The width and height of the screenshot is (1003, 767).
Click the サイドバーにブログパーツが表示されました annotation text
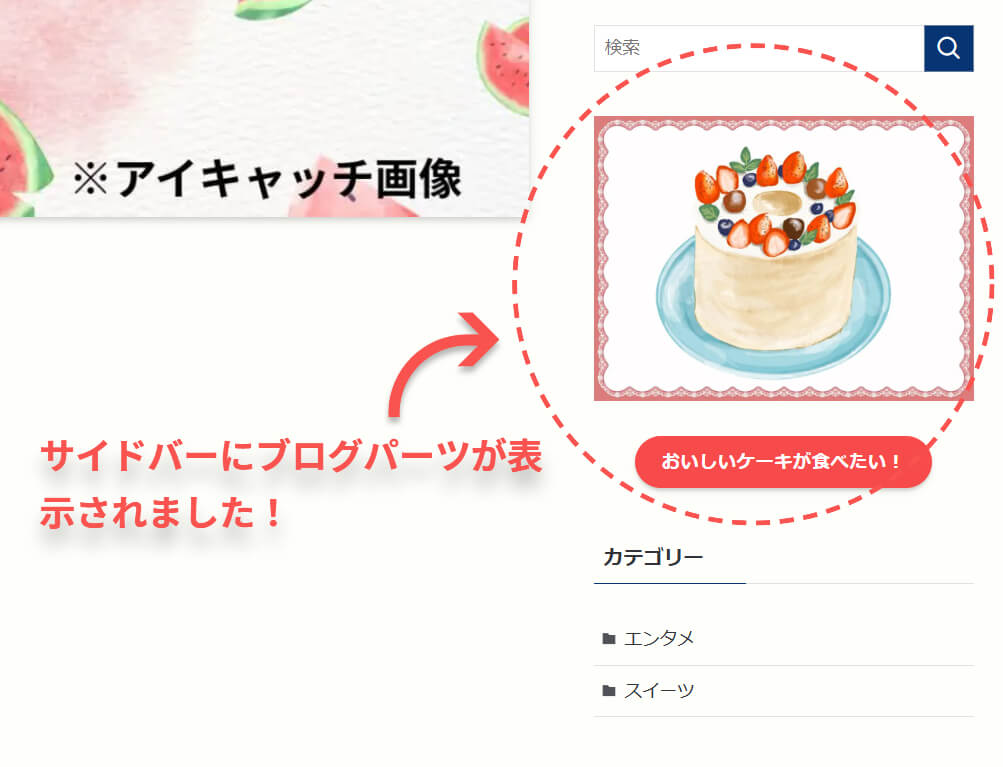pos(291,484)
